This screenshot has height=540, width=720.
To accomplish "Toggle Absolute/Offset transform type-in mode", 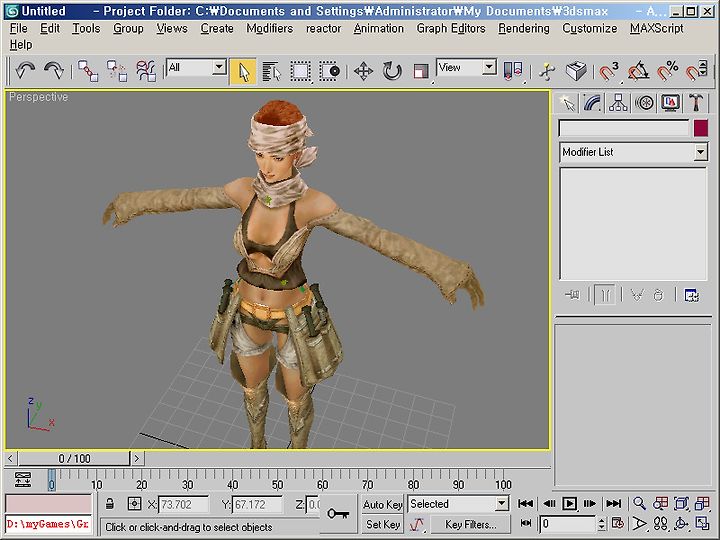I will [x=134, y=504].
